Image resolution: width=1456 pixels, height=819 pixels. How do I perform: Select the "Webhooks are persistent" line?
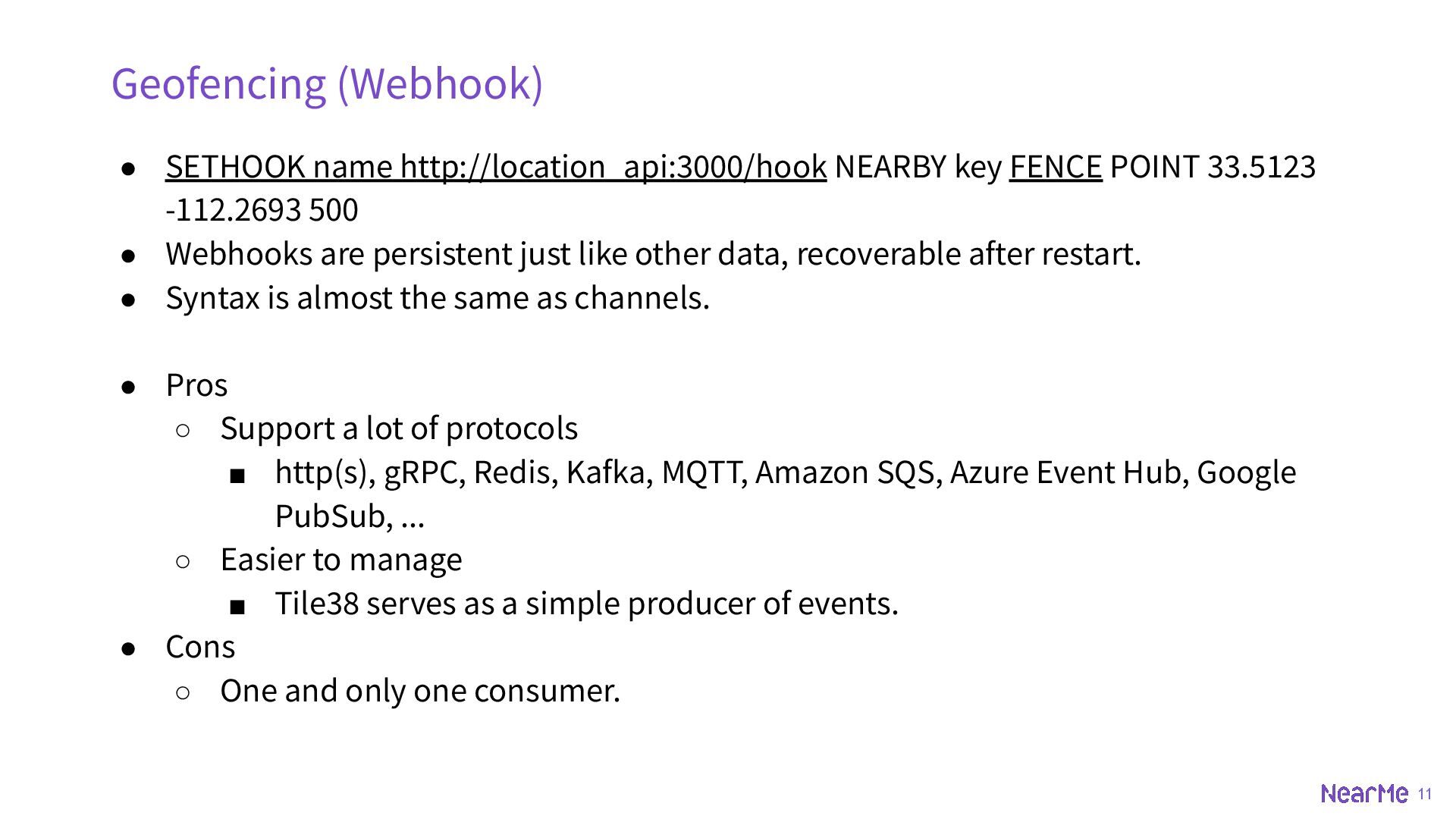click(x=652, y=254)
